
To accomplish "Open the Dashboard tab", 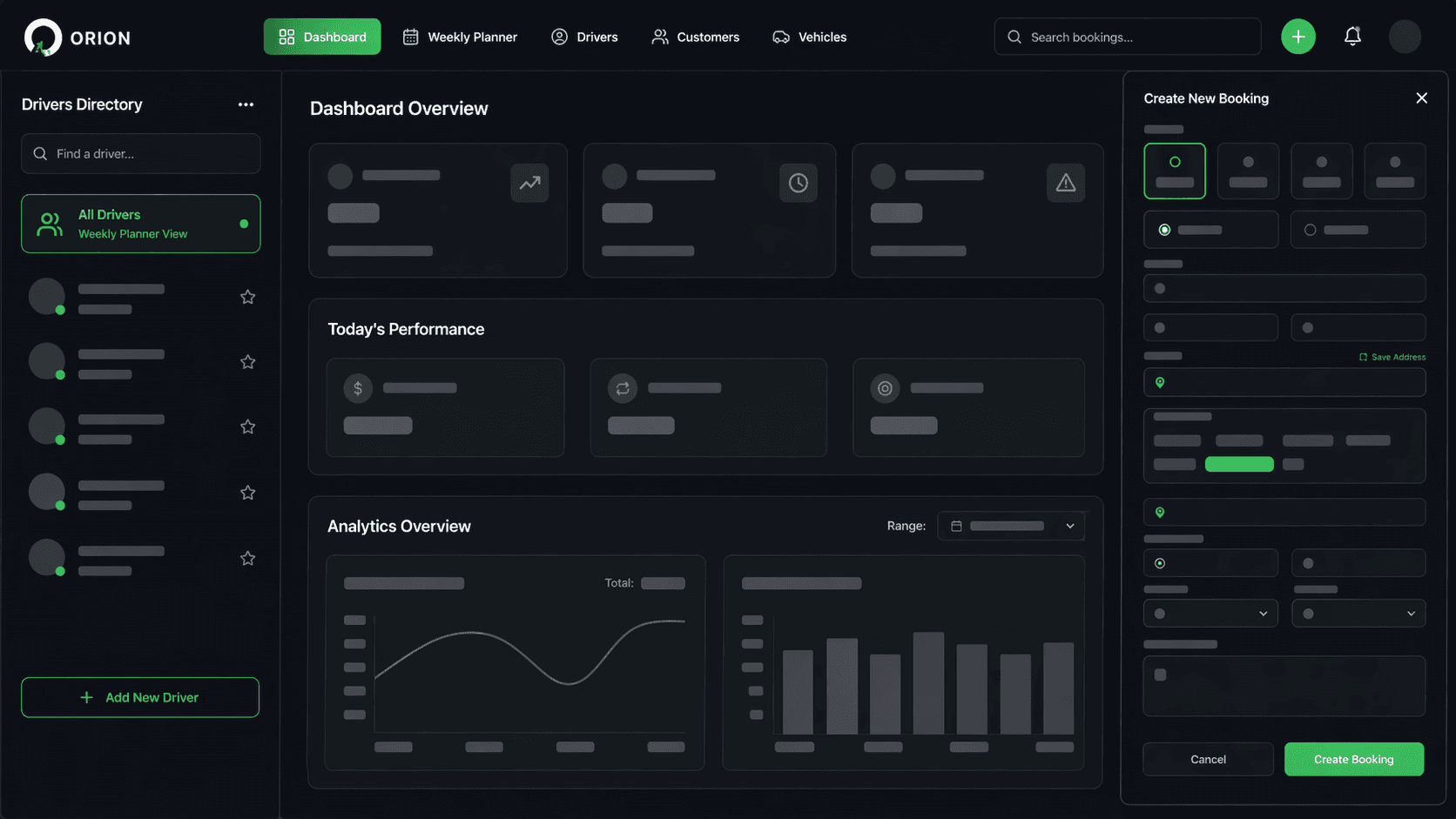I will 322,37.
